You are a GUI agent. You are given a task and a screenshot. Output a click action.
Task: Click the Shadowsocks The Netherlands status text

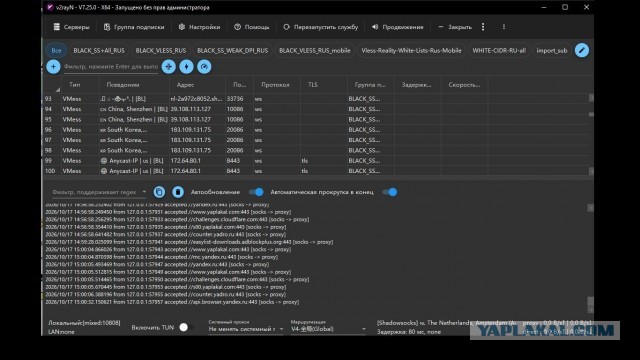[447, 323]
